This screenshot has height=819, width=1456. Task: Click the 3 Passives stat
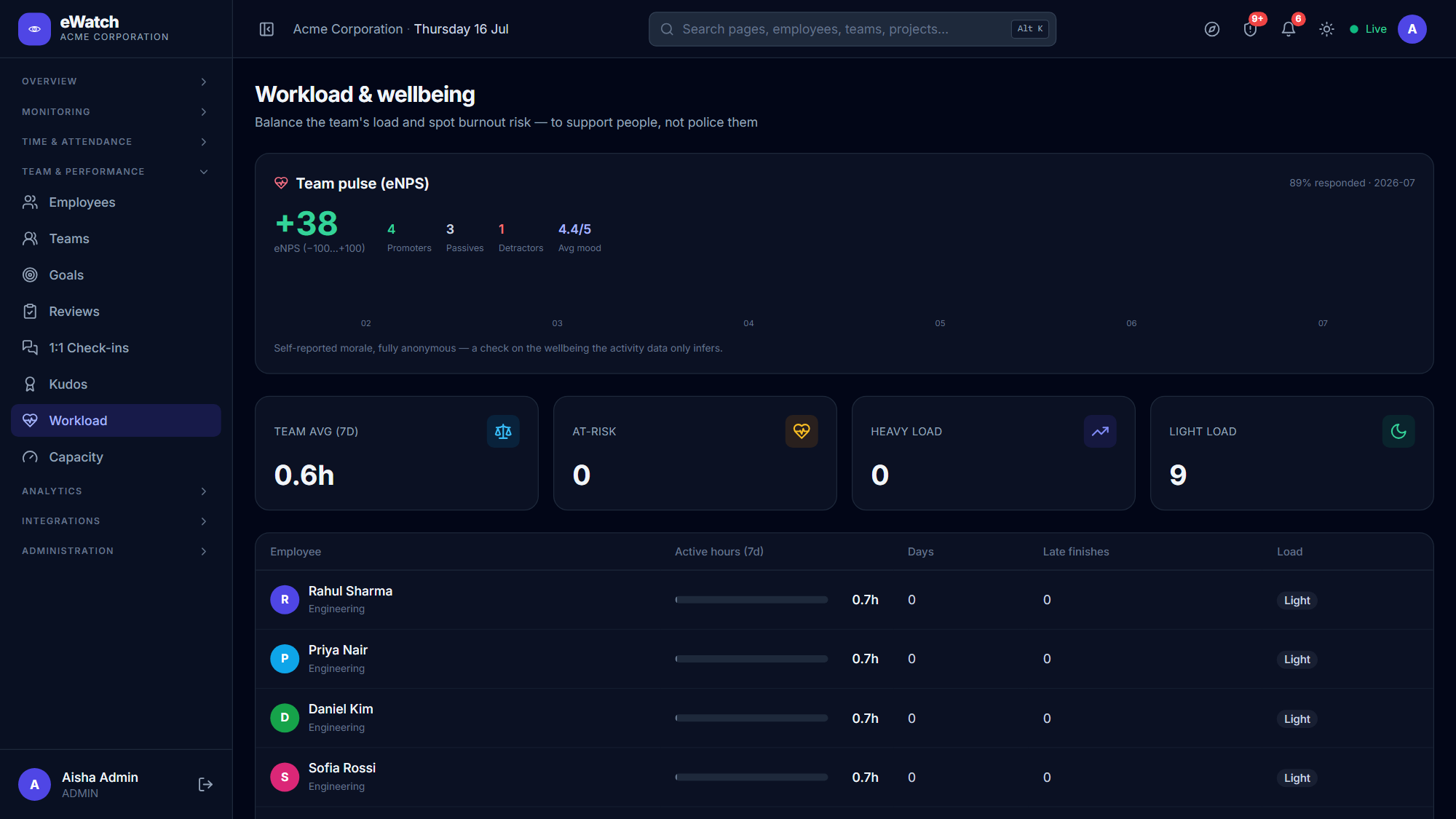464,238
